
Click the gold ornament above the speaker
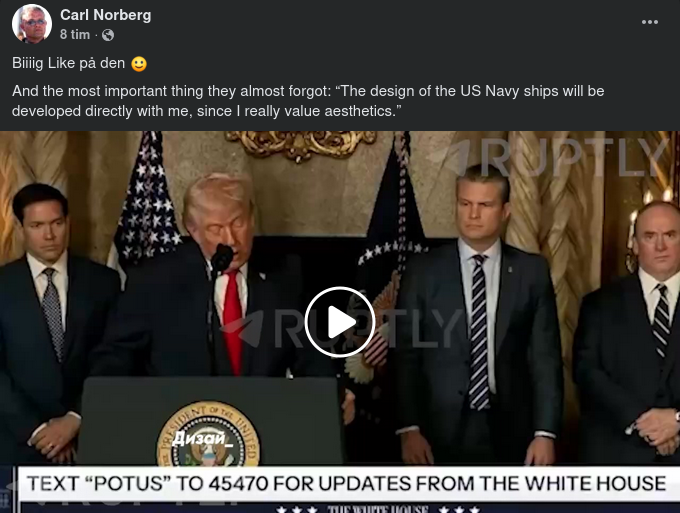[x=300, y=145]
